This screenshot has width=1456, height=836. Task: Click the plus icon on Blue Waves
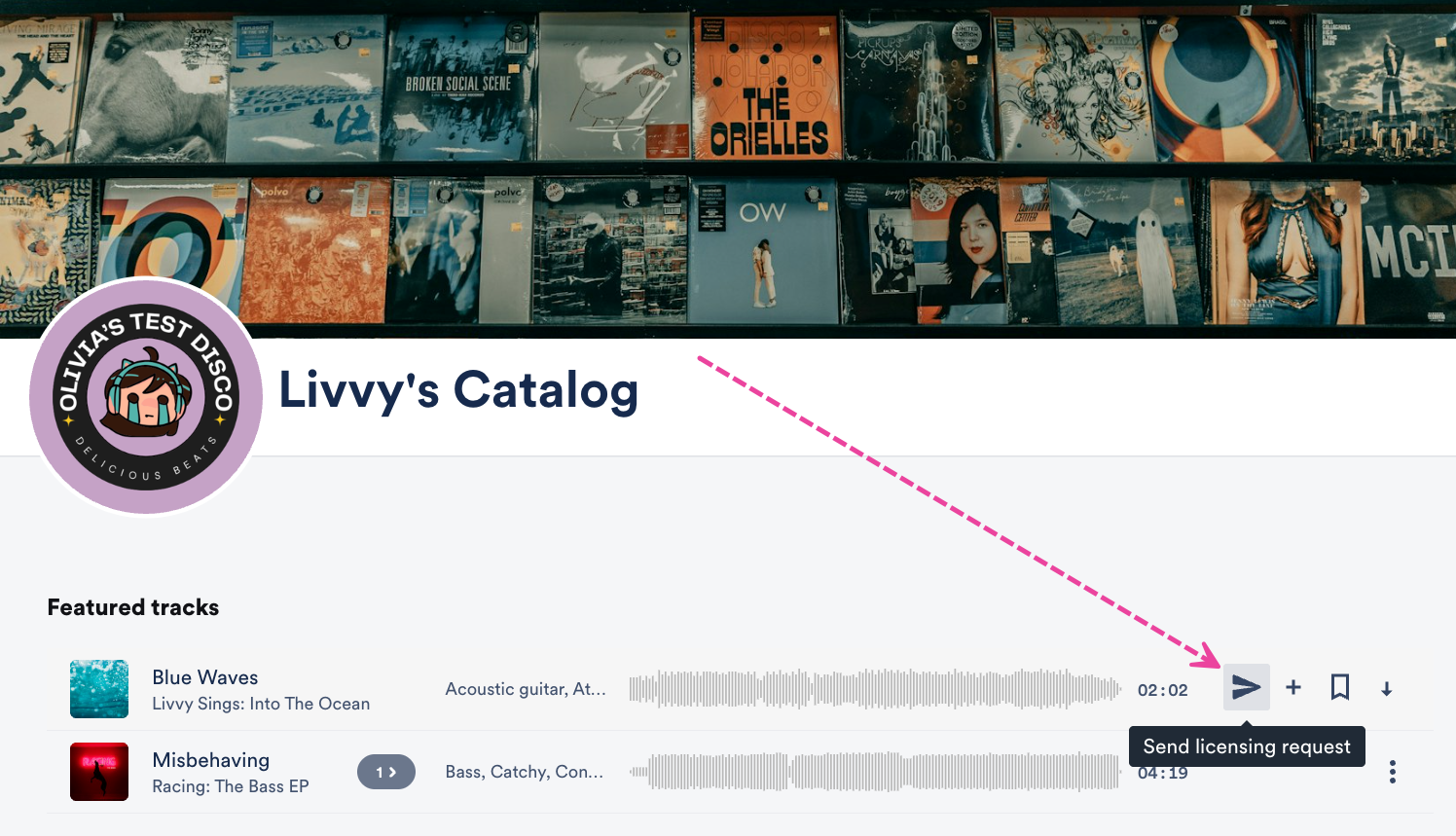pyautogui.click(x=1293, y=688)
